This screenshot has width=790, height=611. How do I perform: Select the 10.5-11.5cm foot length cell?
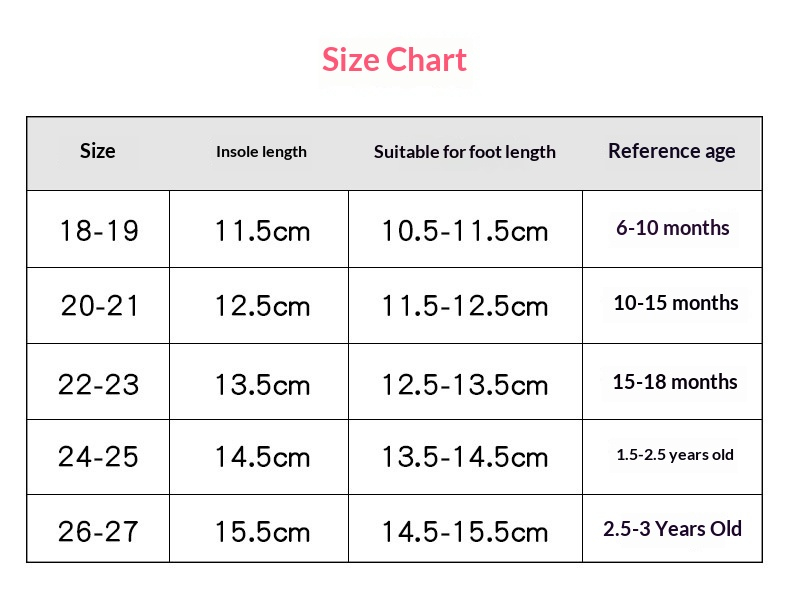click(465, 231)
